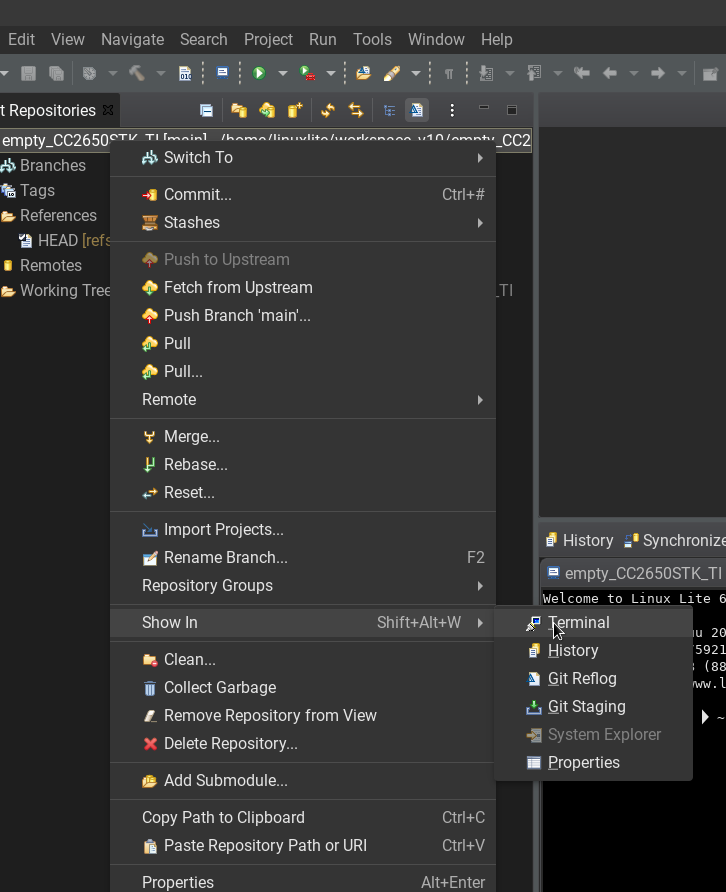Image resolution: width=726 pixels, height=892 pixels.
Task: Click the clone Git repository icon
Action: pos(267,110)
